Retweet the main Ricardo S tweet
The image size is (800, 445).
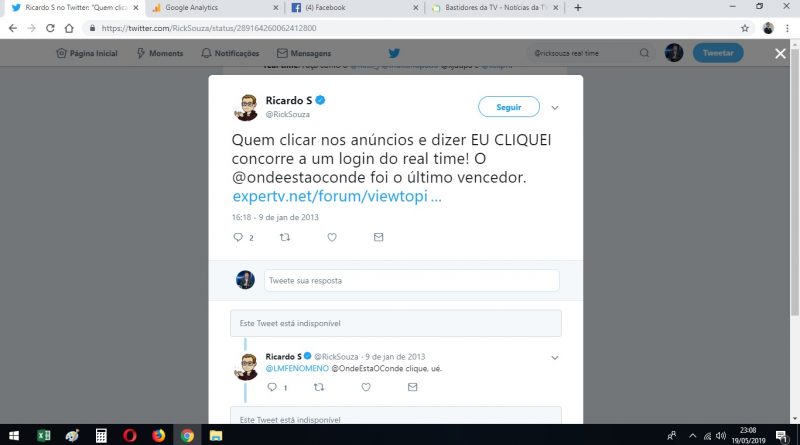pos(285,237)
